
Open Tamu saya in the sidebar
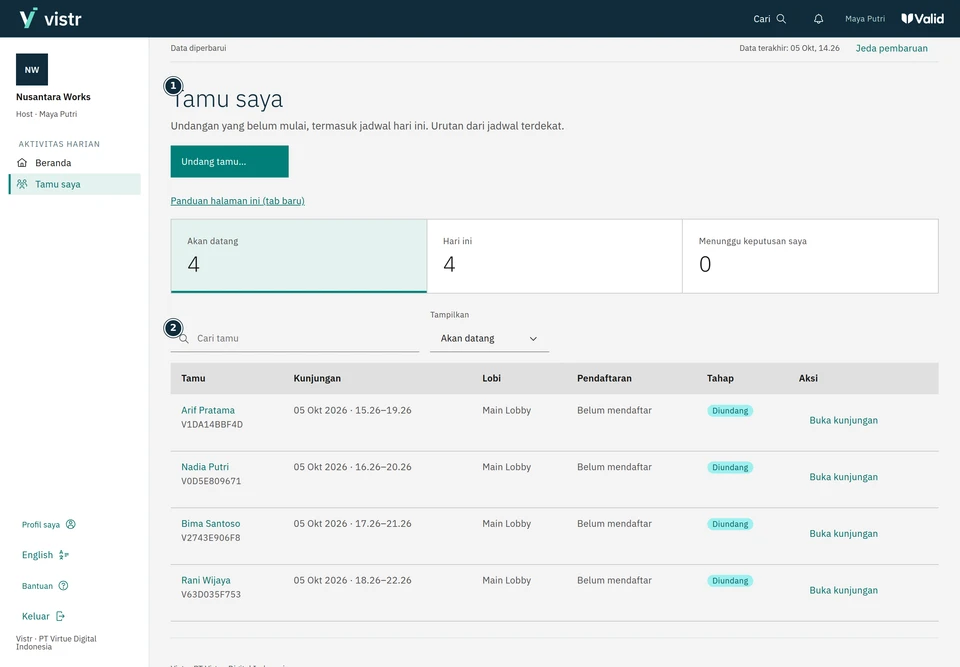click(x=75, y=184)
